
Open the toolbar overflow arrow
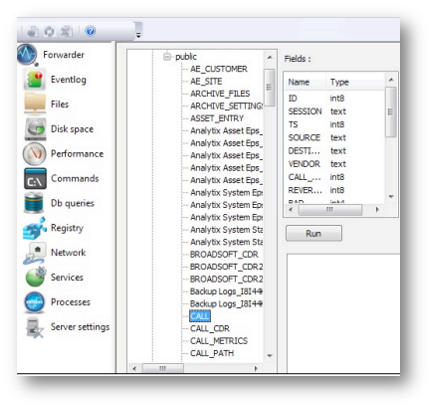pos(138,35)
